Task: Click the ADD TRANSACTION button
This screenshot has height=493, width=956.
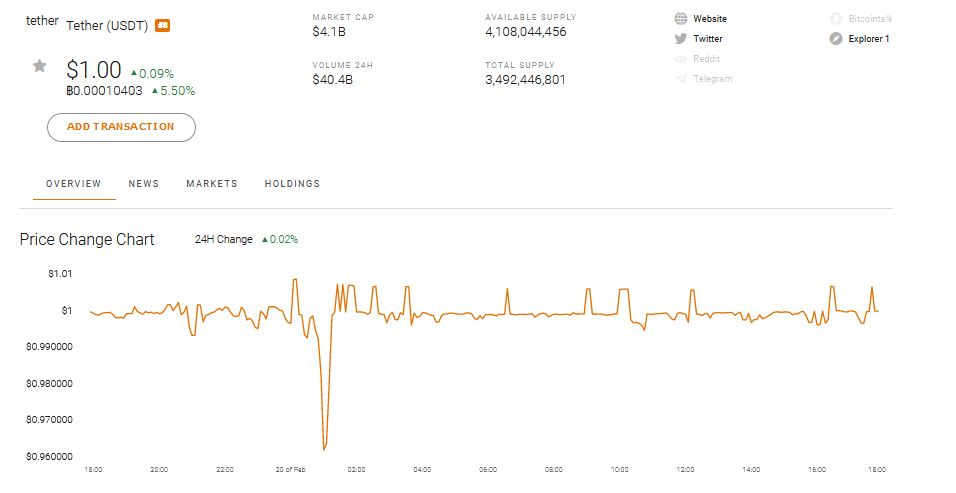Action: [121, 127]
